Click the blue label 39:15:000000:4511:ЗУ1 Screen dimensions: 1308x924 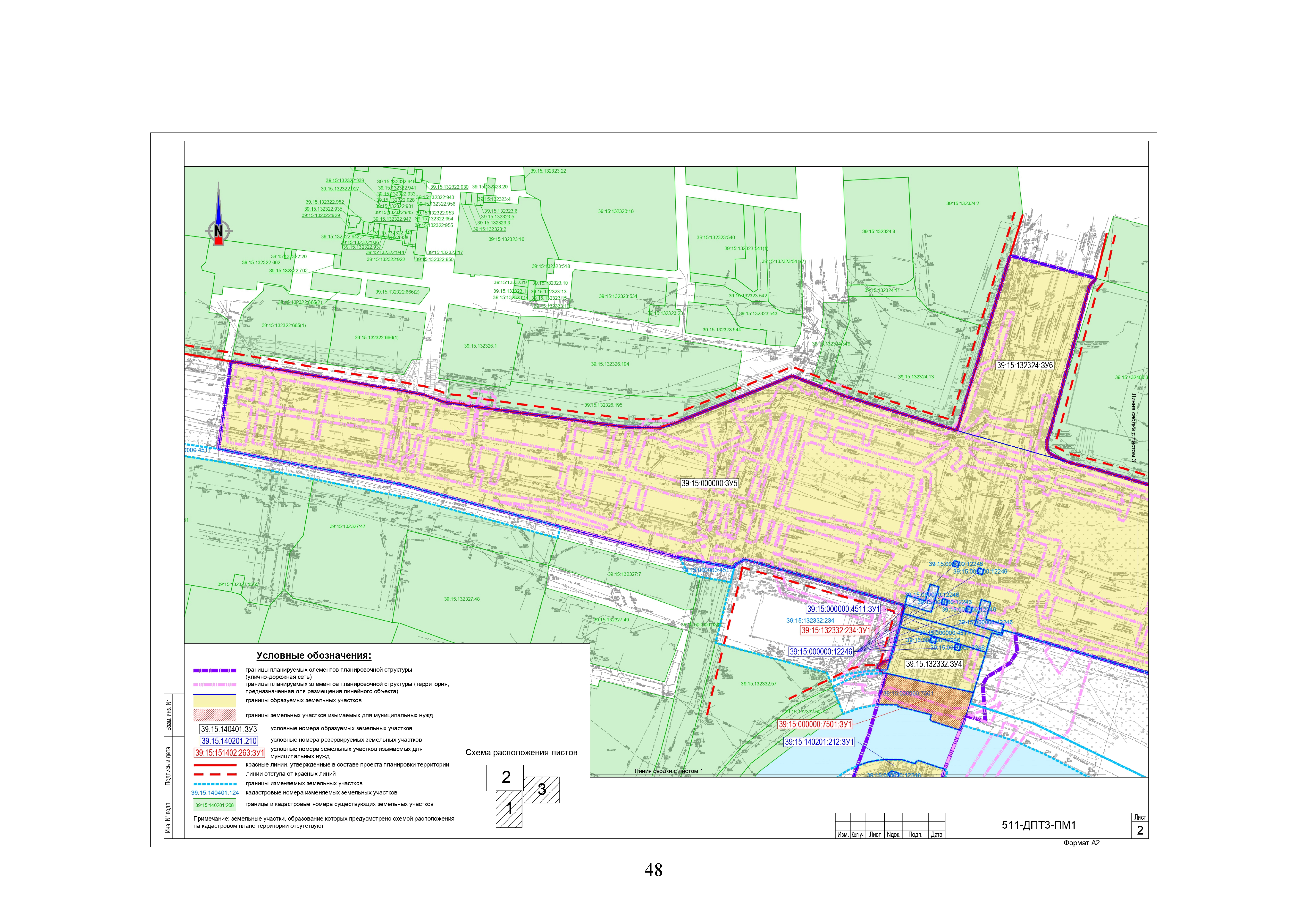coord(843,609)
